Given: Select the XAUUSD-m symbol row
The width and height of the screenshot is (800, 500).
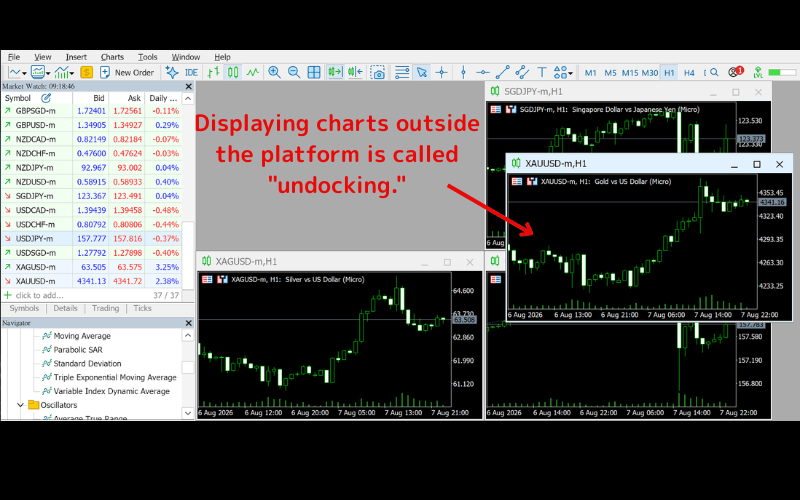Looking at the screenshot, I should pyautogui.click(x=91, y=281).
